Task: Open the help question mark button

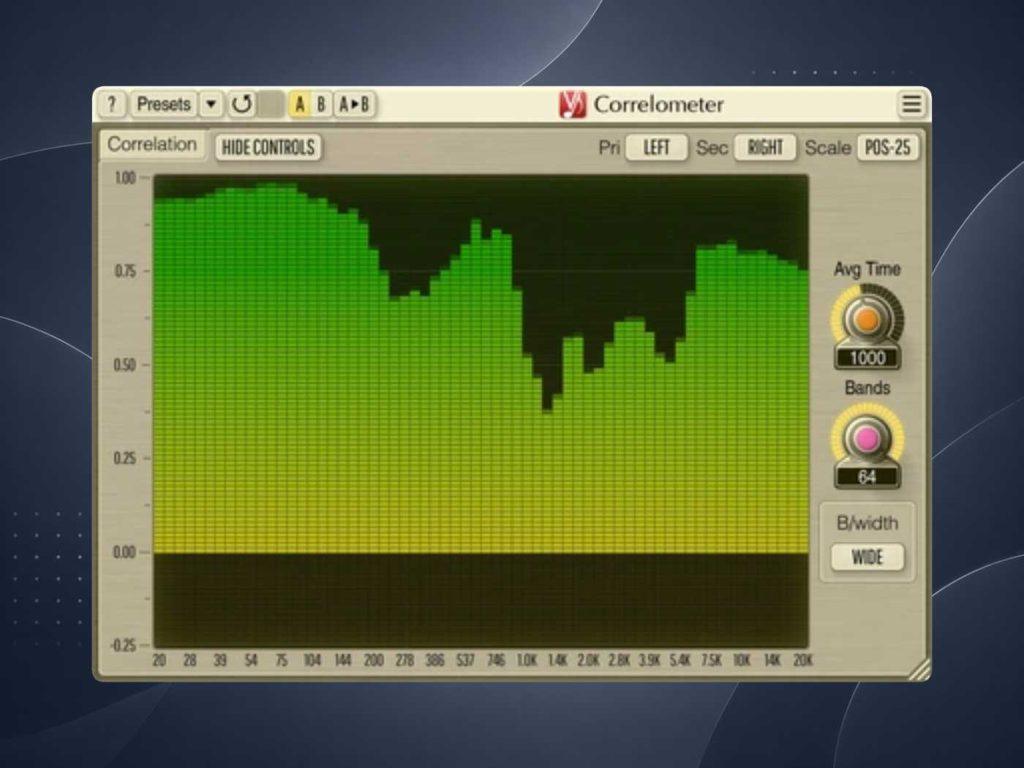Action: [x=112, y=104]
